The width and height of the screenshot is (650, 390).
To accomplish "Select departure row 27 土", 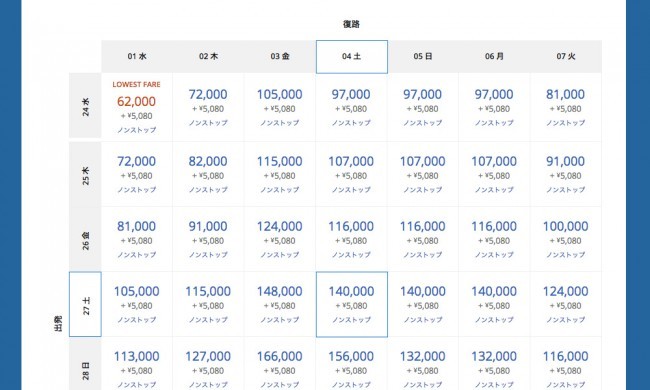I will (85, 304).
